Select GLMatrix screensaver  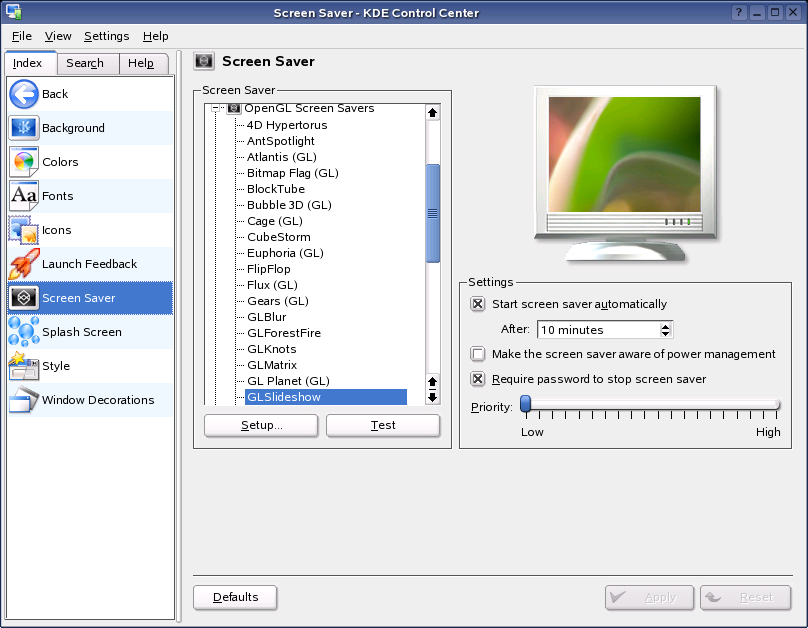[272, 365]
